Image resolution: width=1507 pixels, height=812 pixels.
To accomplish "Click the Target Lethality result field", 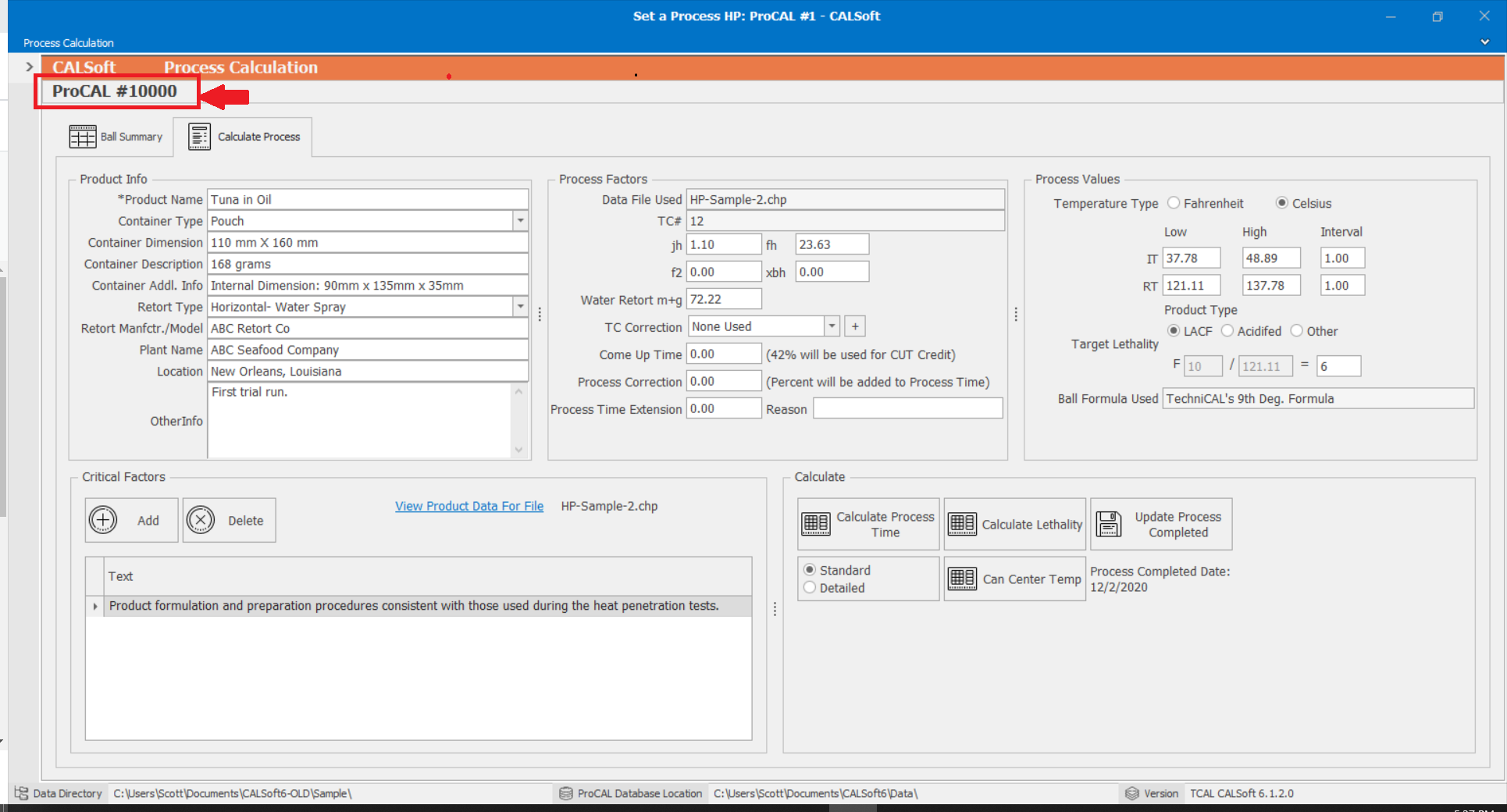I will (1339, 366).
